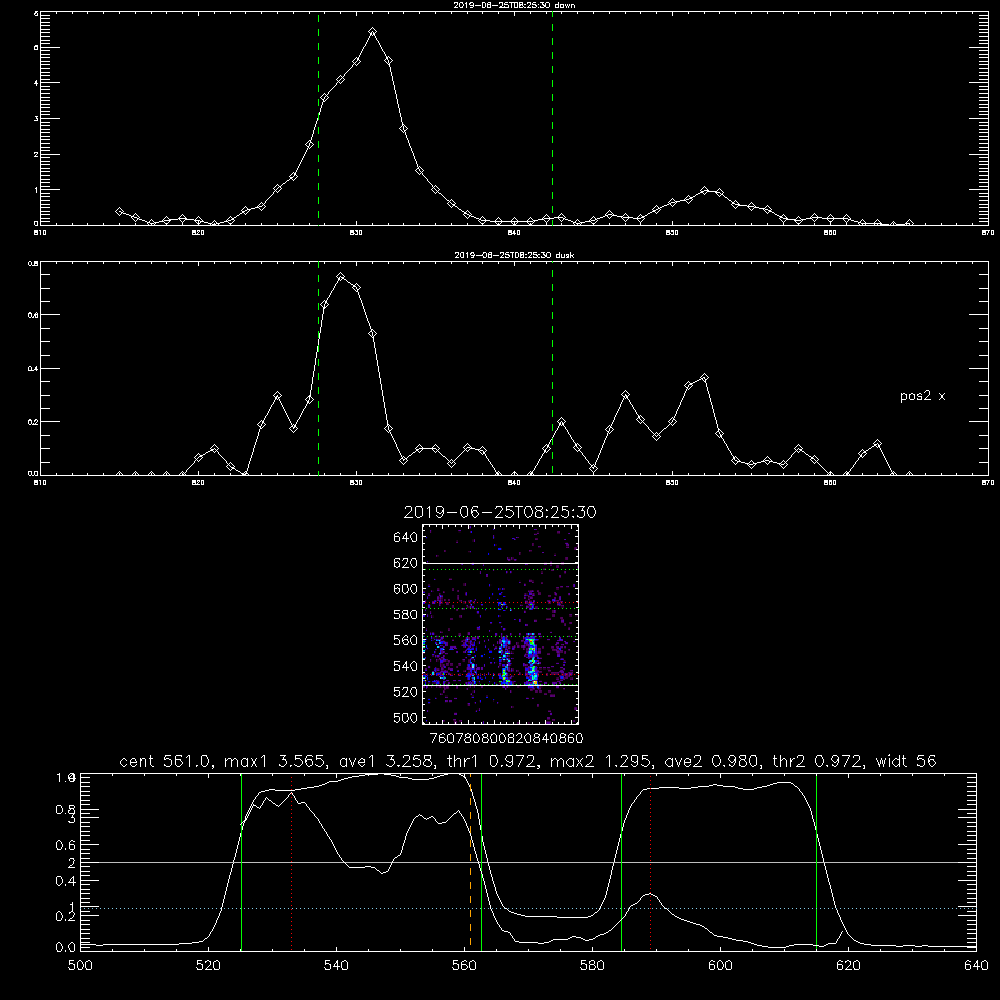Click the '600' x-axis label of the bottom plot
The image size is (1000, 1000).
coord(720,965)
